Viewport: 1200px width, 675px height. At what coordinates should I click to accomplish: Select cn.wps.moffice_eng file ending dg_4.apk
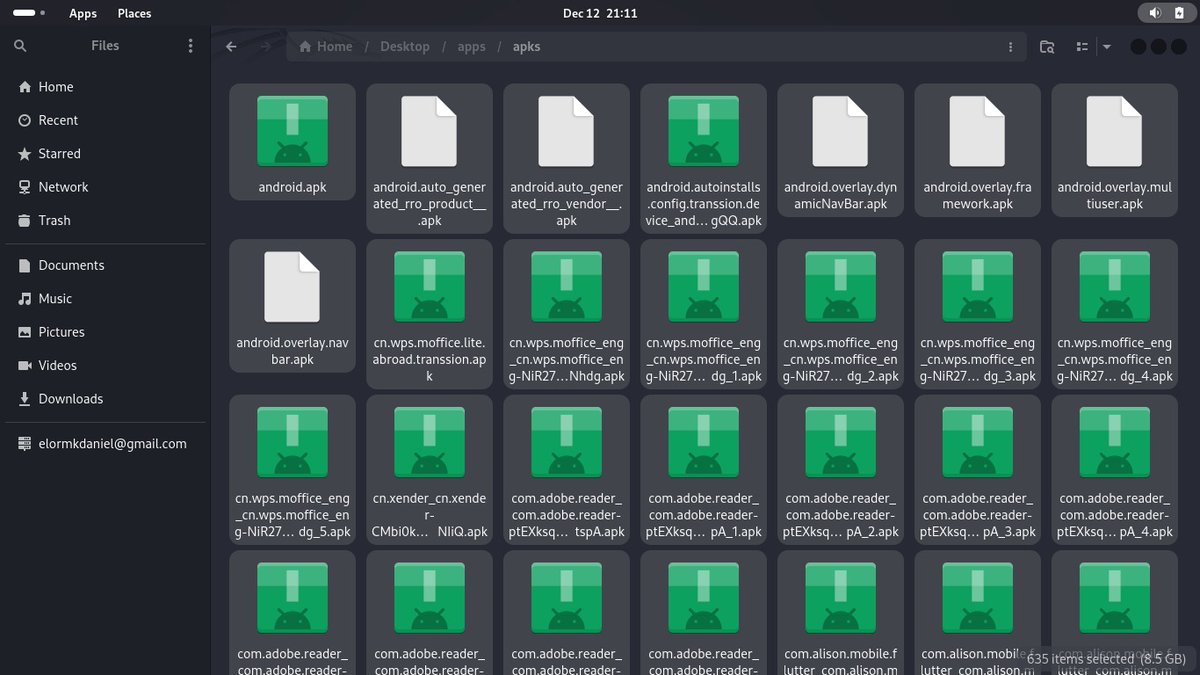pos(1114,313)
